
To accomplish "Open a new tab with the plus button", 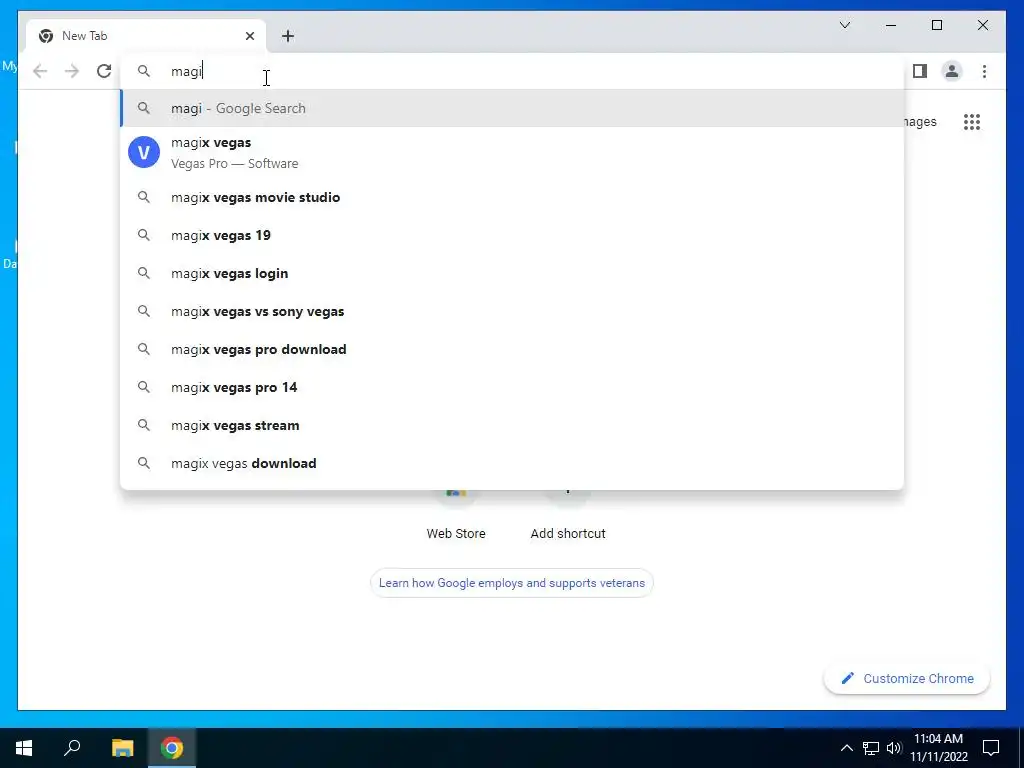I will click(x=288, y=36).
